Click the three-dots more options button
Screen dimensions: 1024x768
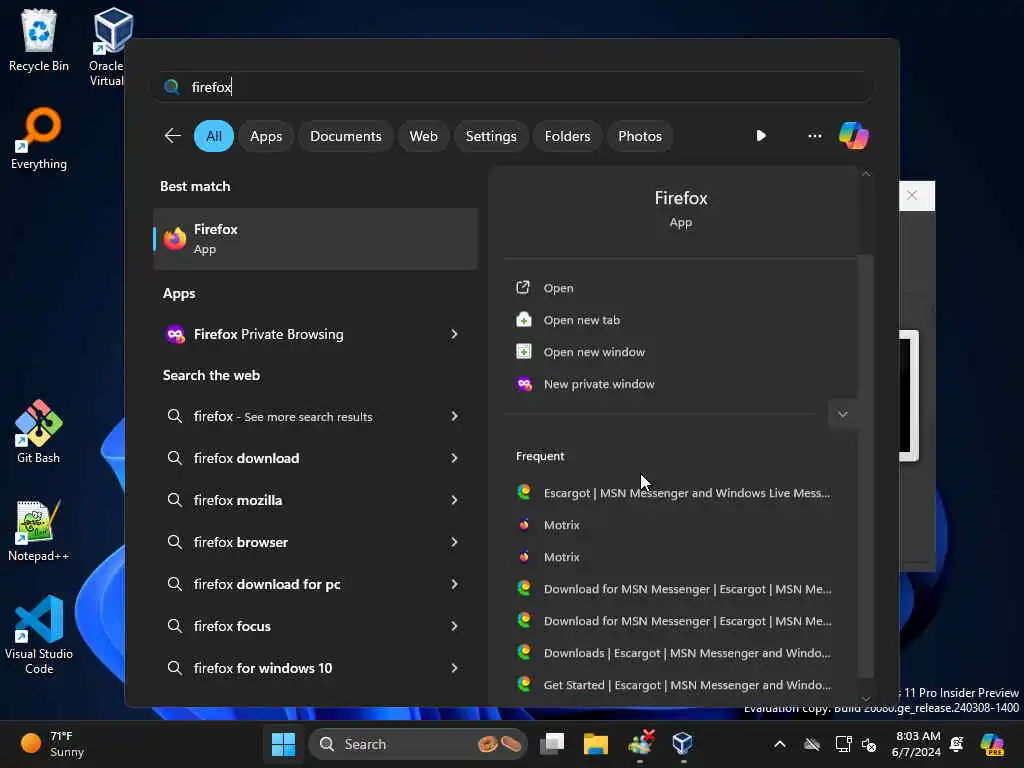pos(814,136)
